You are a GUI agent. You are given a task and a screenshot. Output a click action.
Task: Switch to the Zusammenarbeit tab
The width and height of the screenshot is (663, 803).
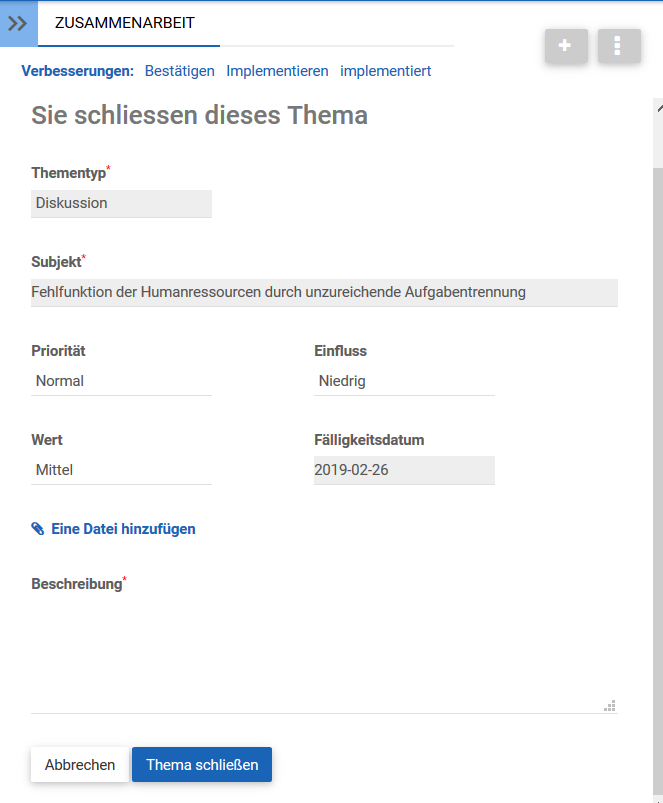point(125,23)
